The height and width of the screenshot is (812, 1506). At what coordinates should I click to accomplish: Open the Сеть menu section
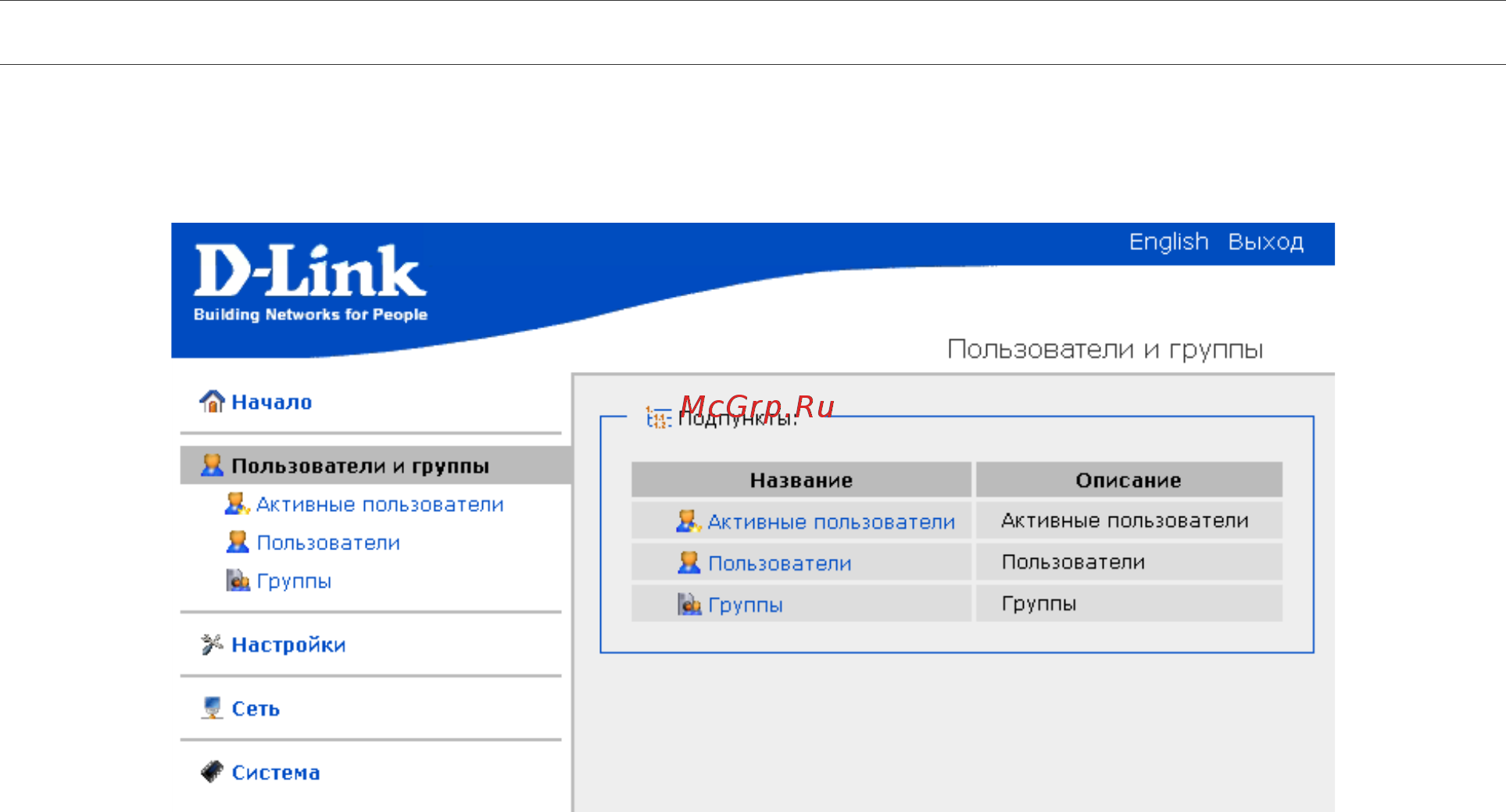256,709
